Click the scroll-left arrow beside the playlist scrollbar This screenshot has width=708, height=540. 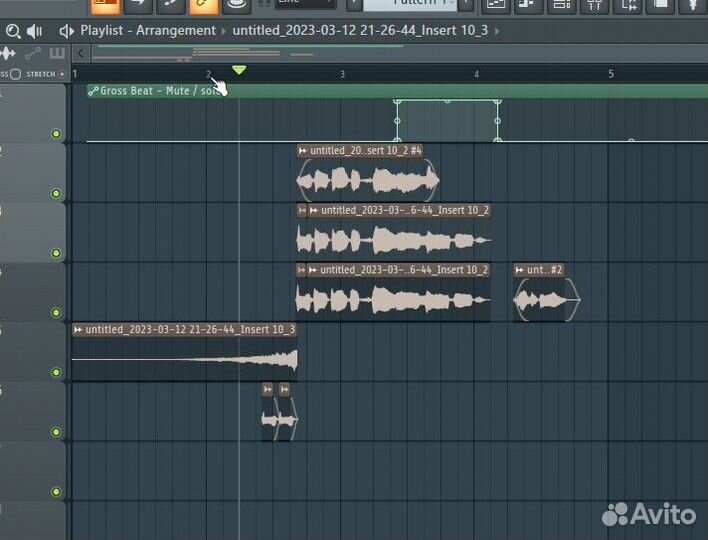pyautogui.click(x=83, y=52)
